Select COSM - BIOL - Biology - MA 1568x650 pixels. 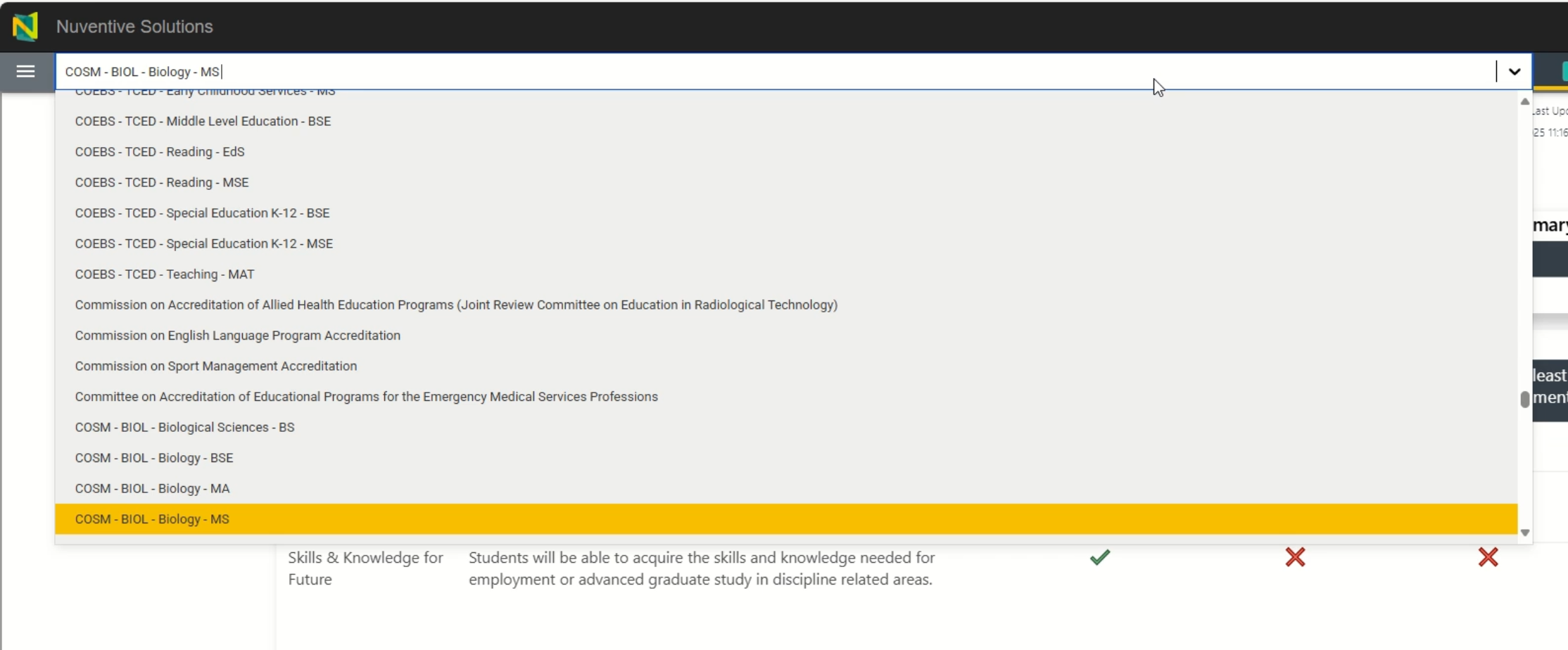click(x=786, y=488)
